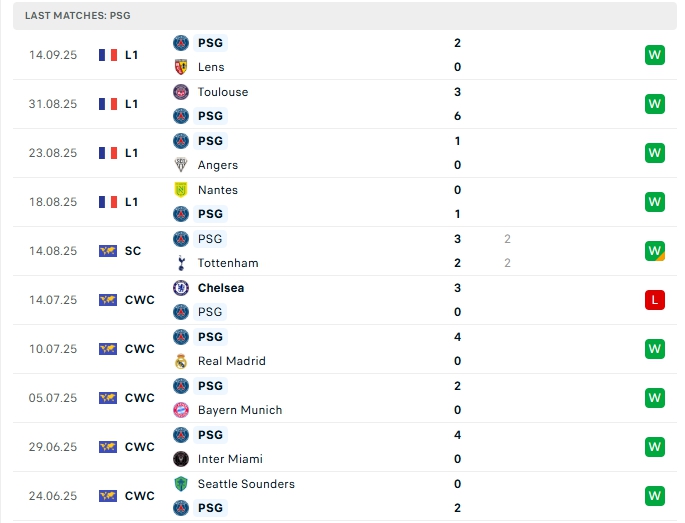Image resolution: width=685 pixels, height=523 pixels.
Task: Click the Last Matches: PSG header
Action: pyautogui.click(x=78, y=16)
